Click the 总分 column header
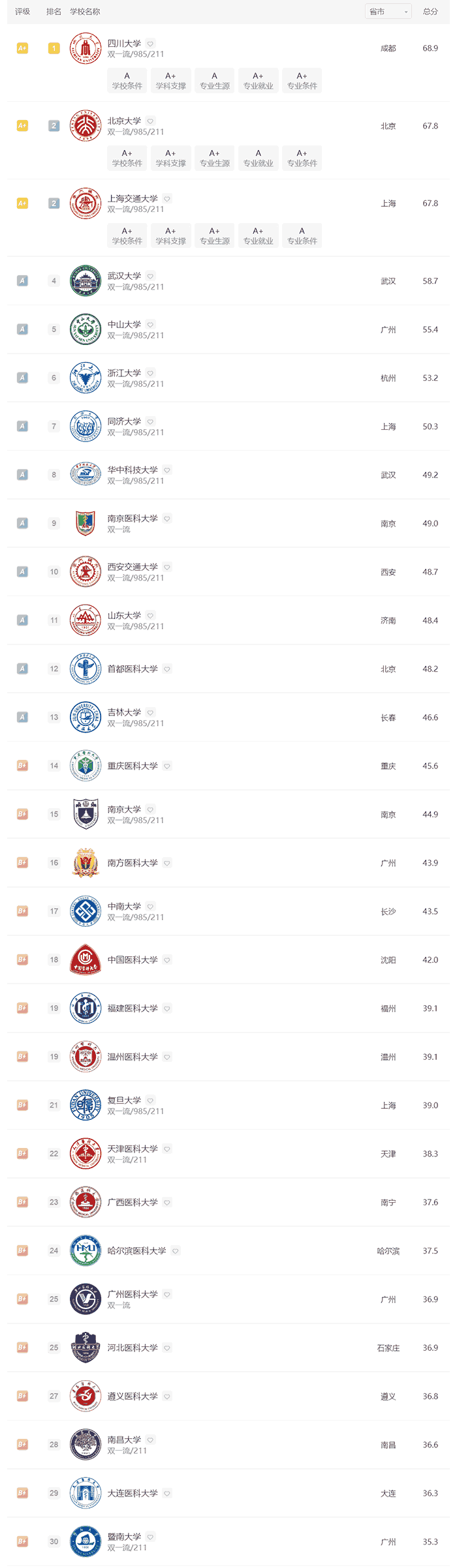The height and width of the screenshot is (1568, 457). tap(430, 12)
